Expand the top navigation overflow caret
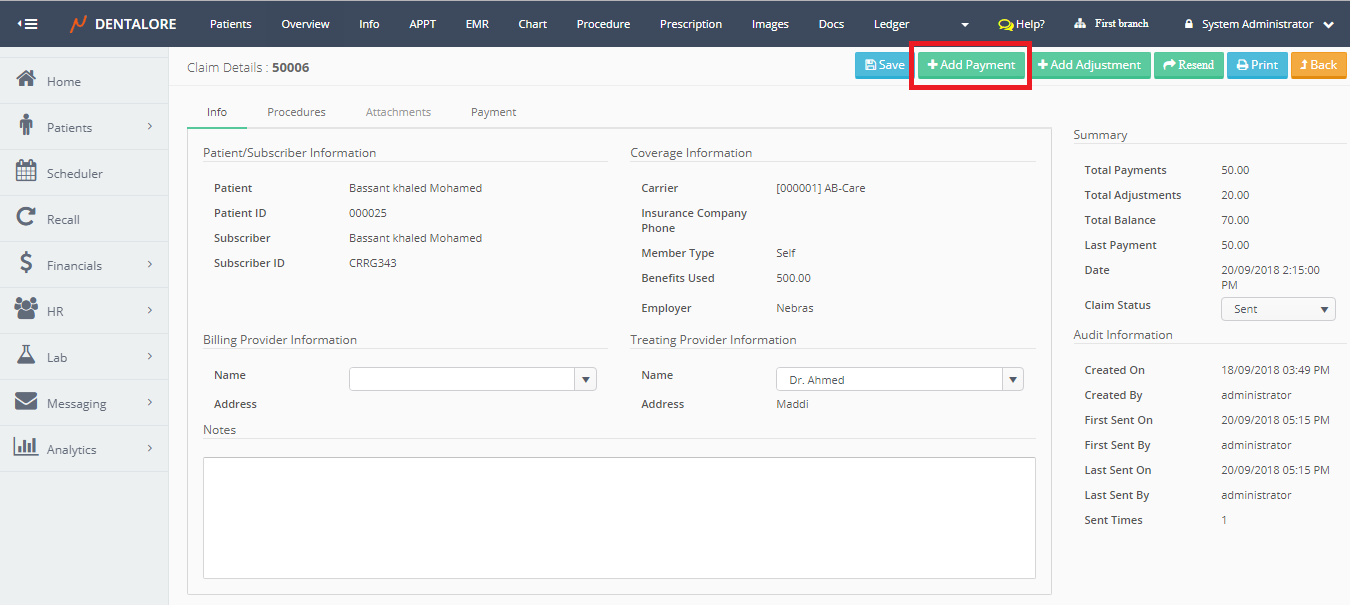 pyautogui.click(x=964, y=24)
